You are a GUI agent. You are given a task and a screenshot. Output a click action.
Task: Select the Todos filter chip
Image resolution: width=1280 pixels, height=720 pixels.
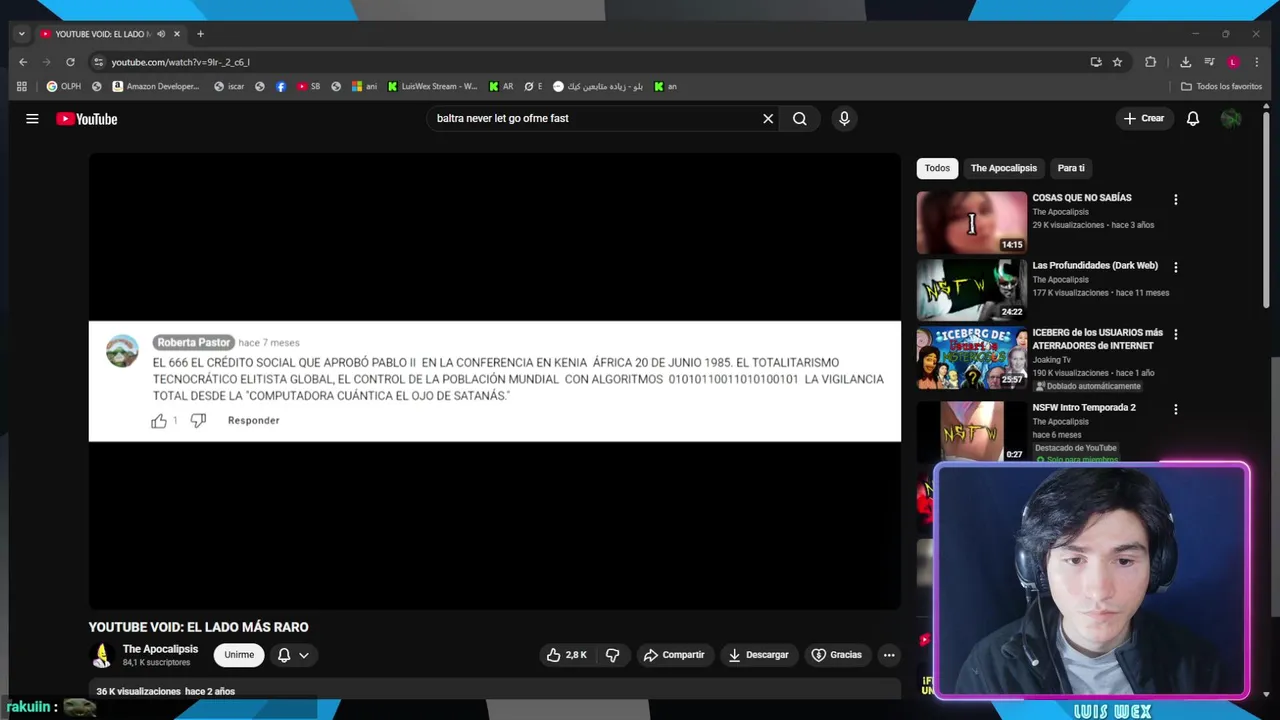click(937, 168)
